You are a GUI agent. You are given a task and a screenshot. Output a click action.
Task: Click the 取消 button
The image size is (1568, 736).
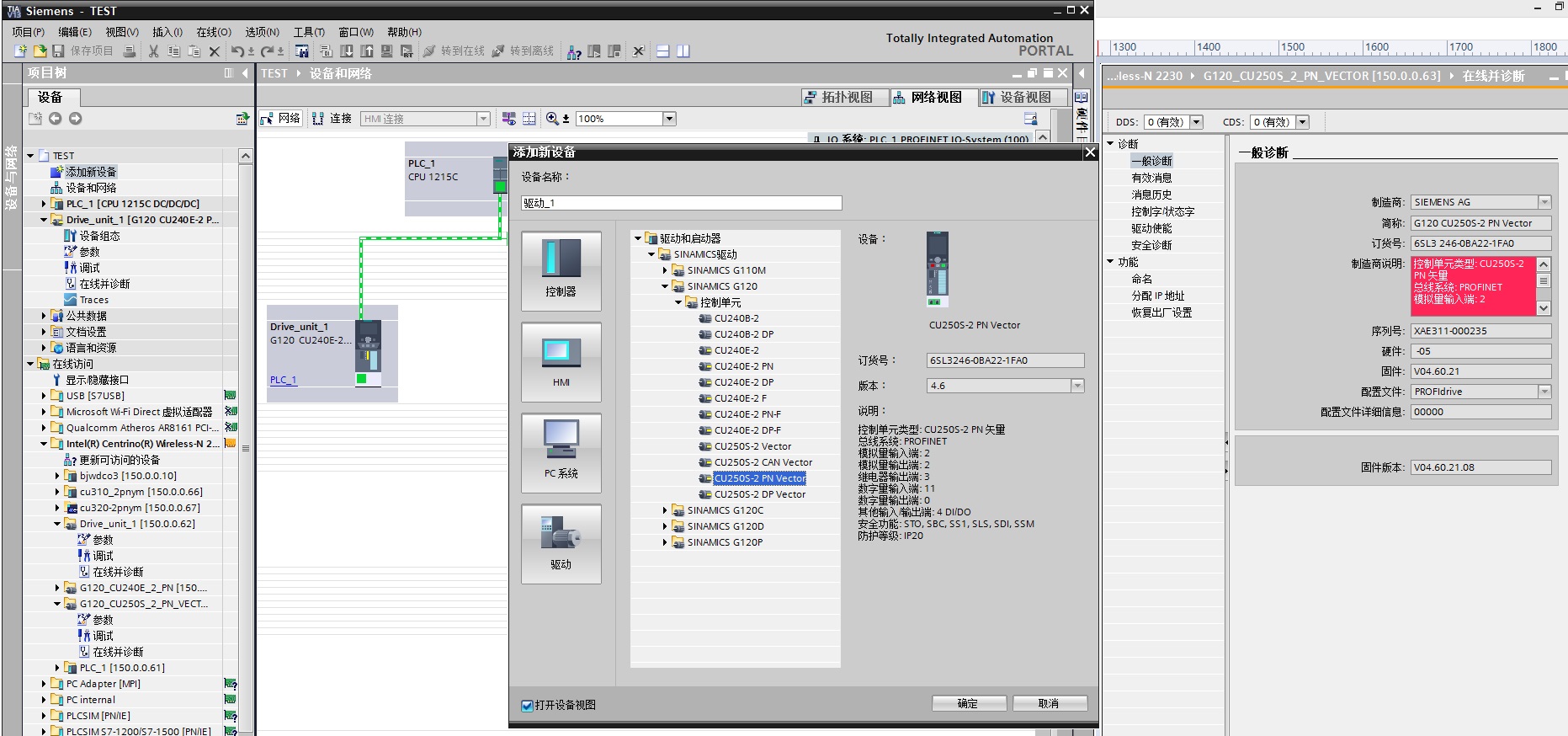click(x=1050, y=704)
